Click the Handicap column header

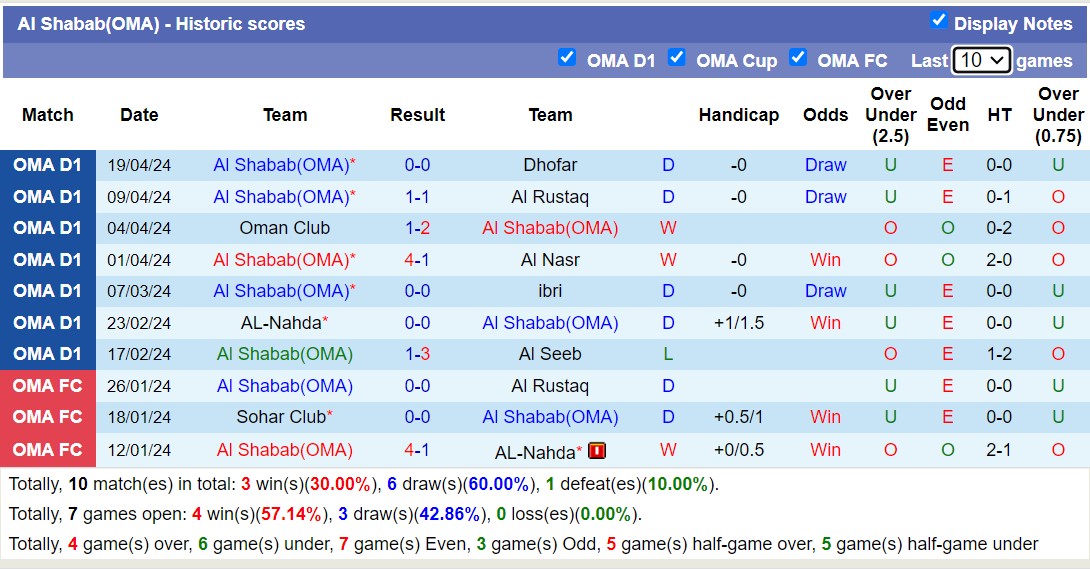(738, 115)
